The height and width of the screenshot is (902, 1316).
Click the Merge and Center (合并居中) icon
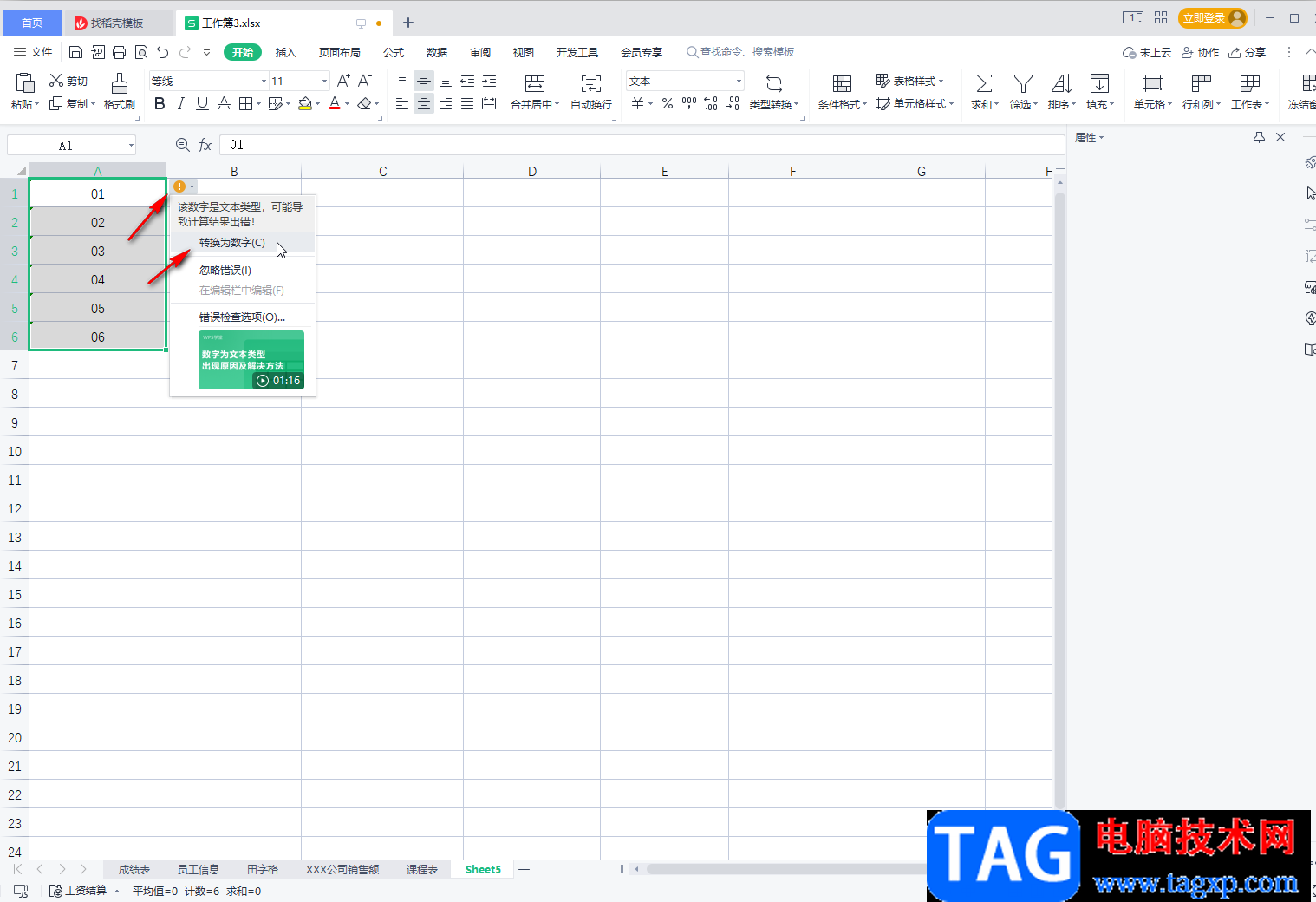[x=535, y=83]
